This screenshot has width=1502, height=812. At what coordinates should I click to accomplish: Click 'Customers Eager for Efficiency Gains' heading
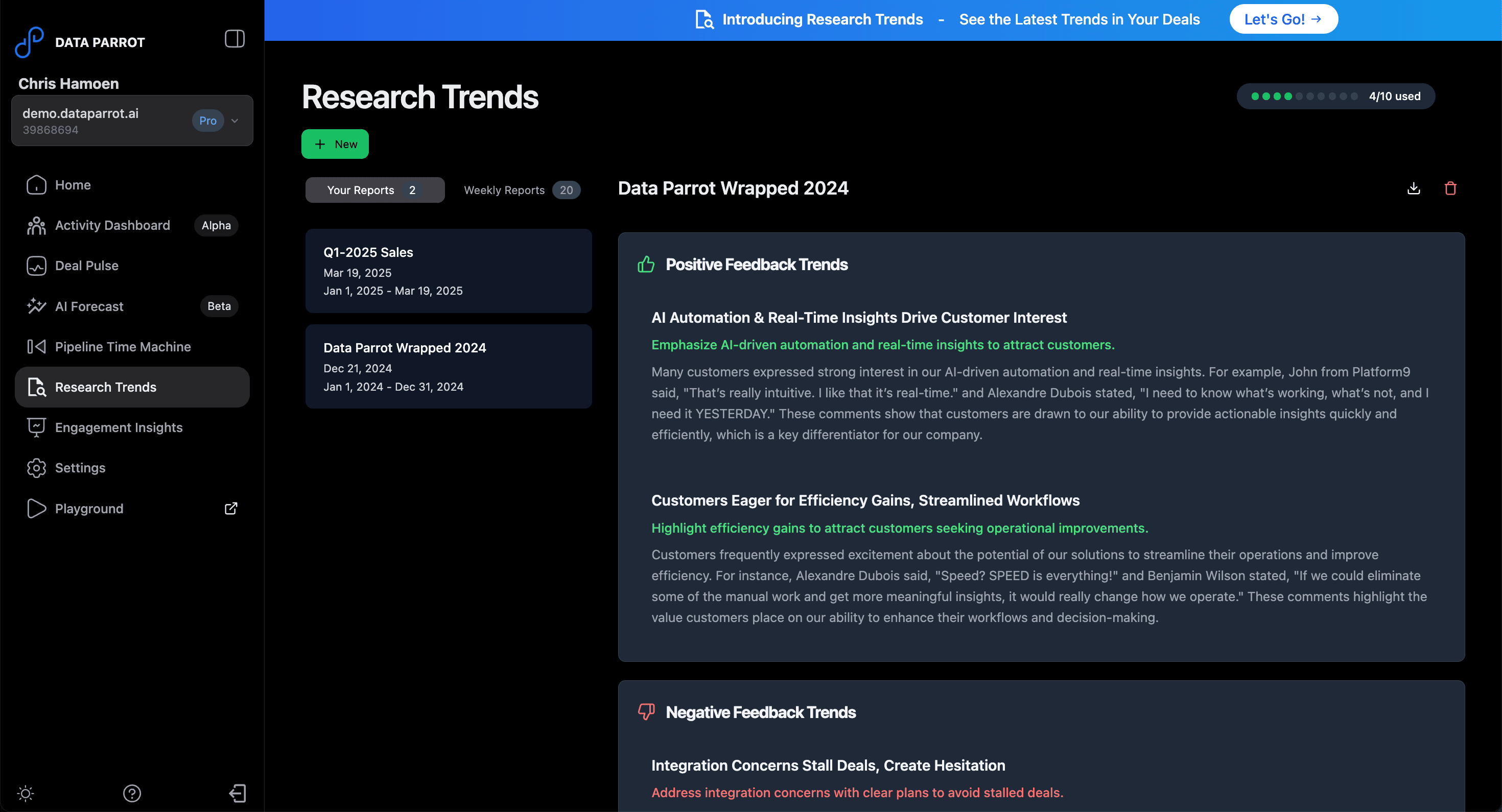point(865,500)
